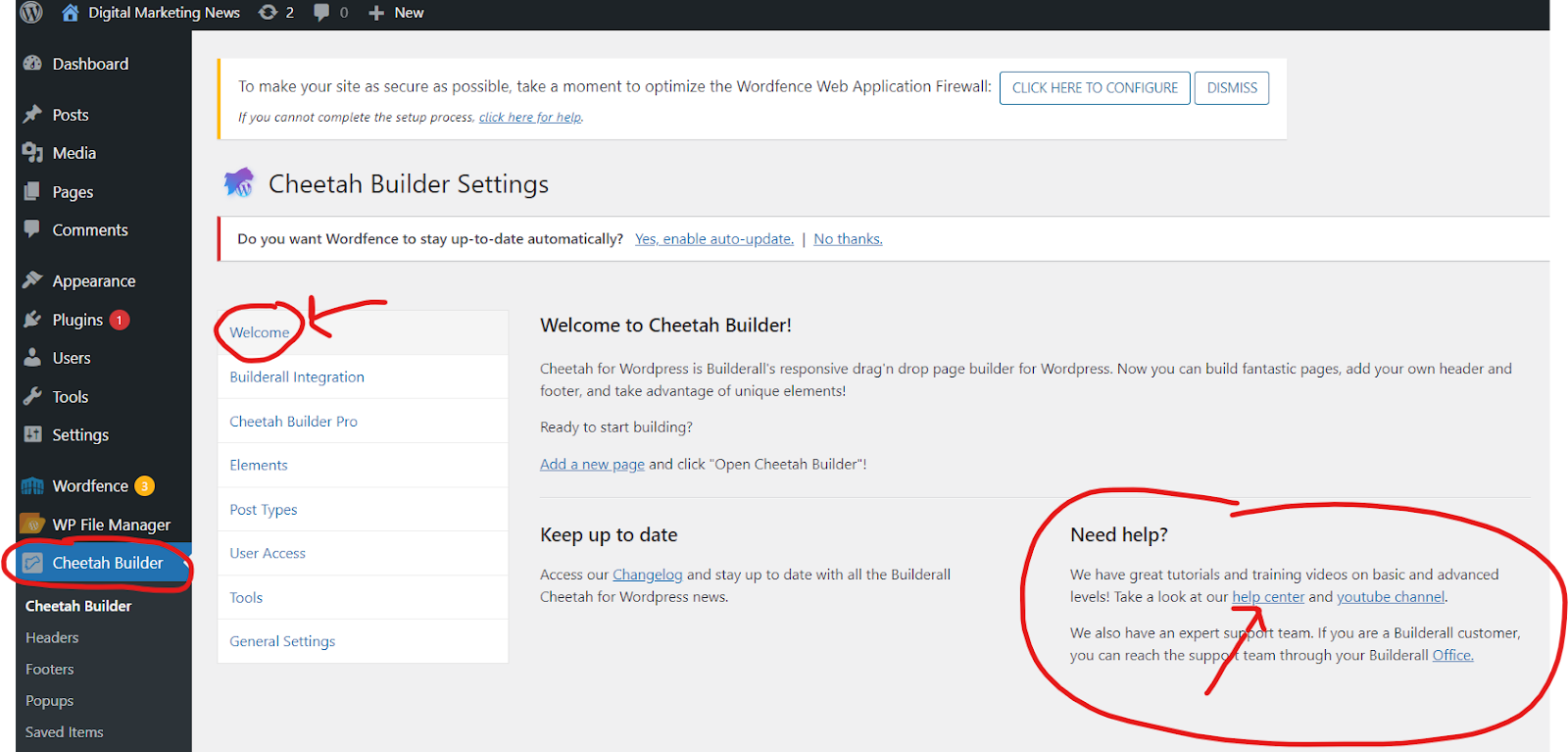Click the Comments speech bubble sidebar icon
Screen dimensions: 1568x752
[32, 229]
